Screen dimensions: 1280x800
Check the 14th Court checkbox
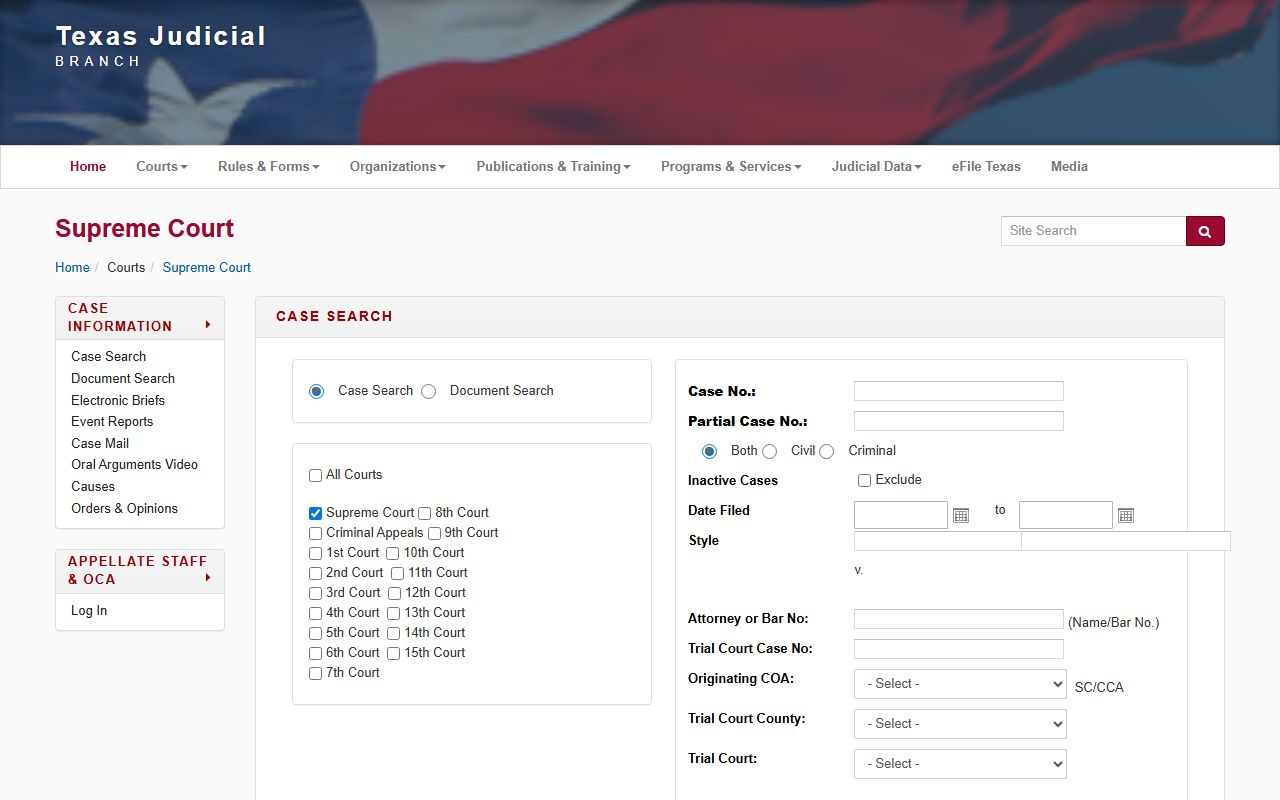click(394, 633)
